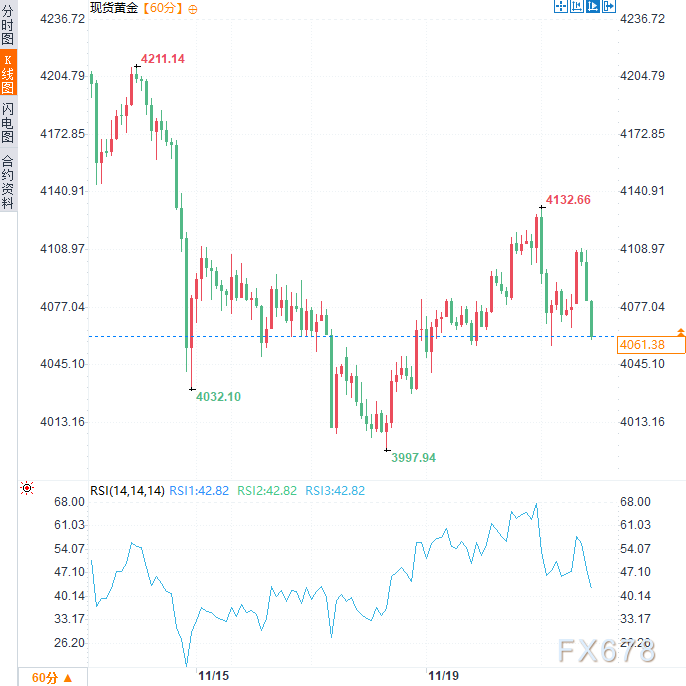686x686 pixels.
Task: Click the screen icon at toolbar's right end
Action: pyautogui.click(x=609, y=7)
